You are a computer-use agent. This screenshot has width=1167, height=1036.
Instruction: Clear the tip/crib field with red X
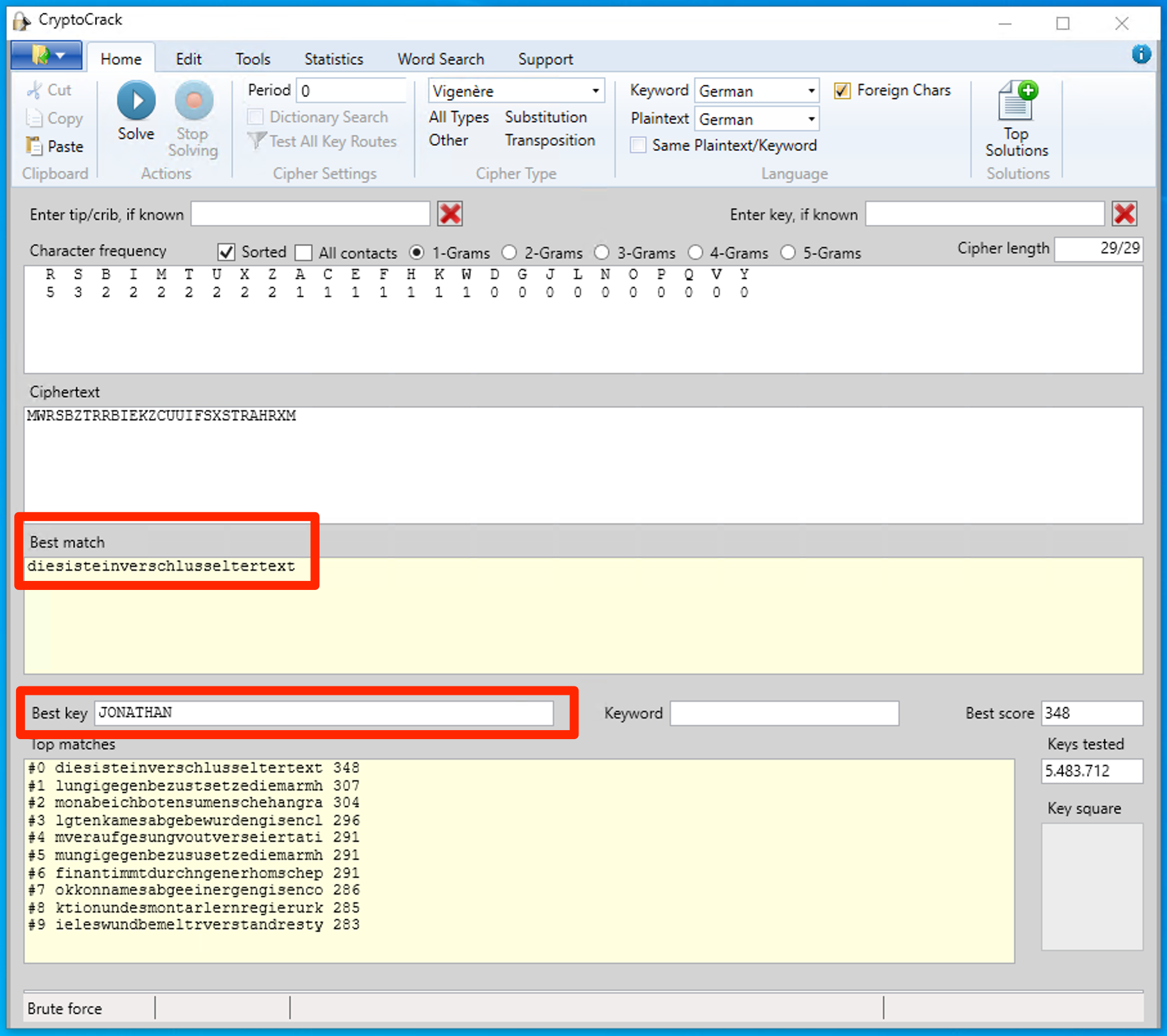click(x=450, y=214)
